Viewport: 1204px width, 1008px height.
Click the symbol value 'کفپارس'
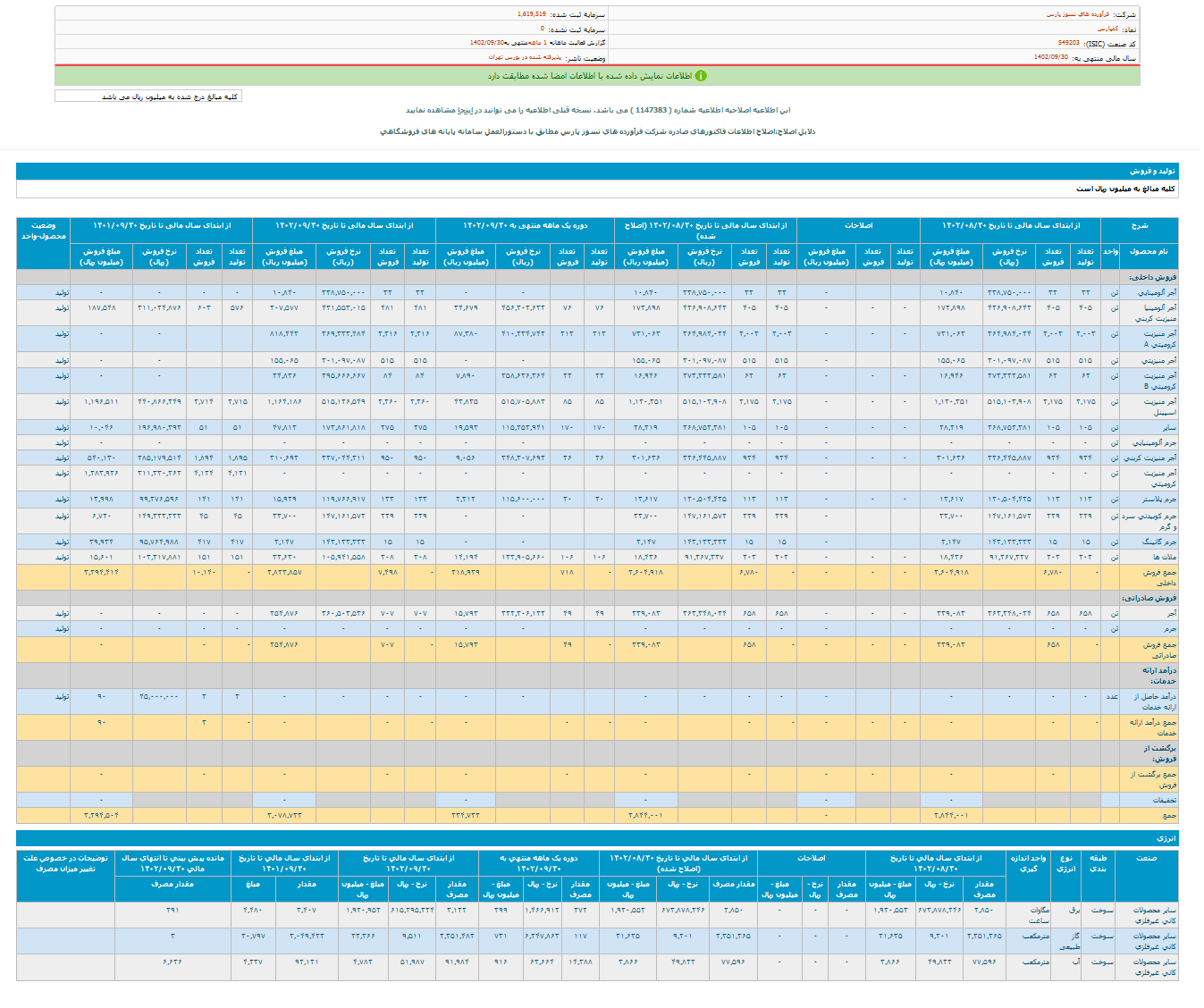[x=1107, y=29]
